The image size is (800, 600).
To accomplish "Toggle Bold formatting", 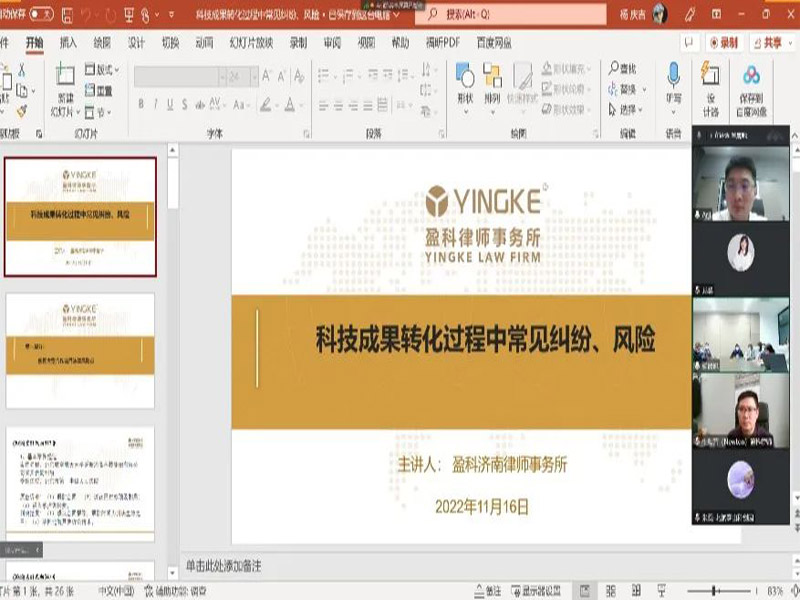I will 141,105.
